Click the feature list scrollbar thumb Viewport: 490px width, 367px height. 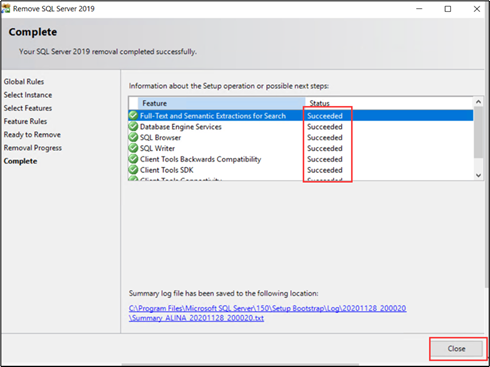point(478,132)
